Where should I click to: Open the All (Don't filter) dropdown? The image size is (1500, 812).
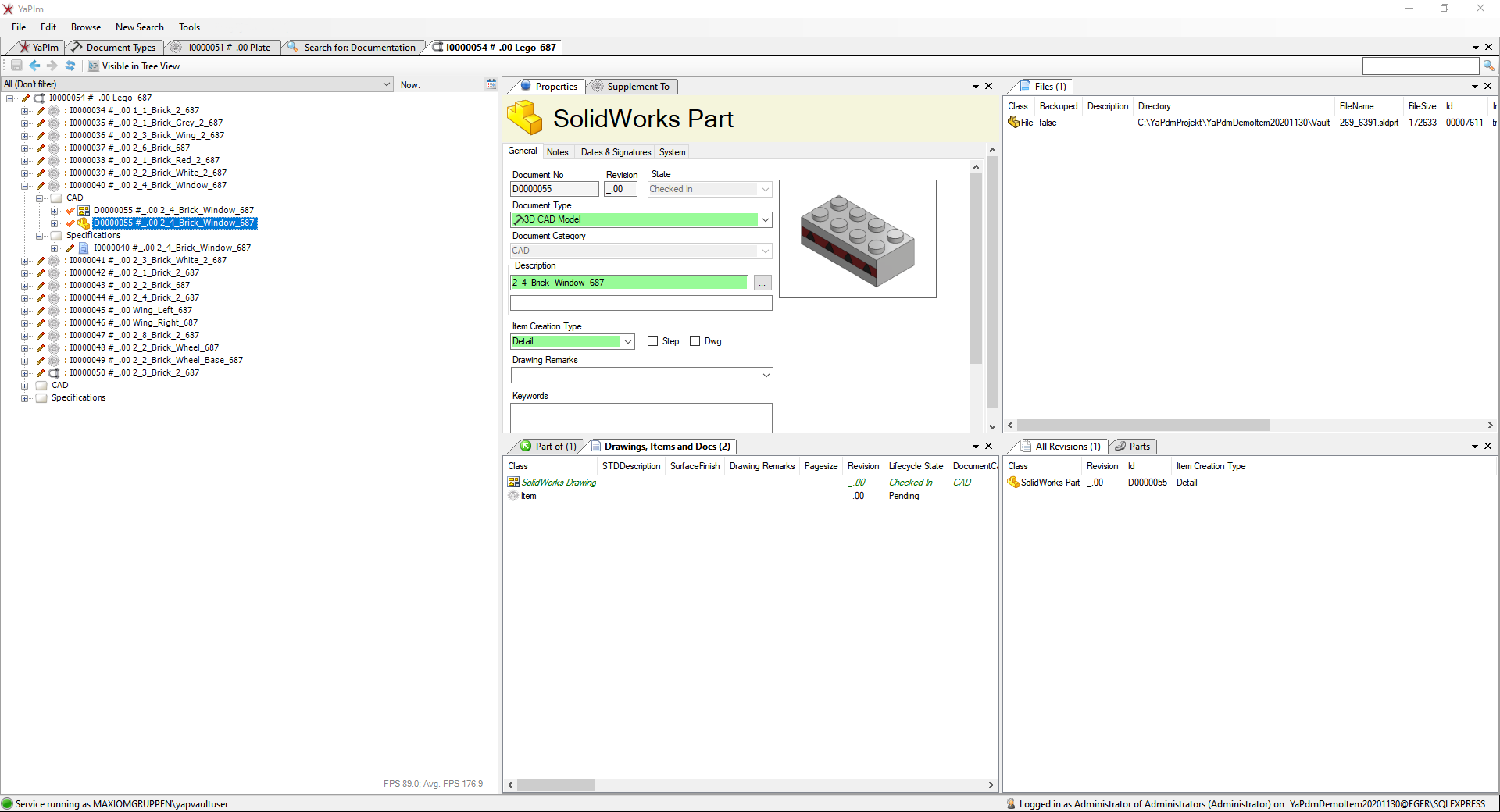(x=387, y=84)
